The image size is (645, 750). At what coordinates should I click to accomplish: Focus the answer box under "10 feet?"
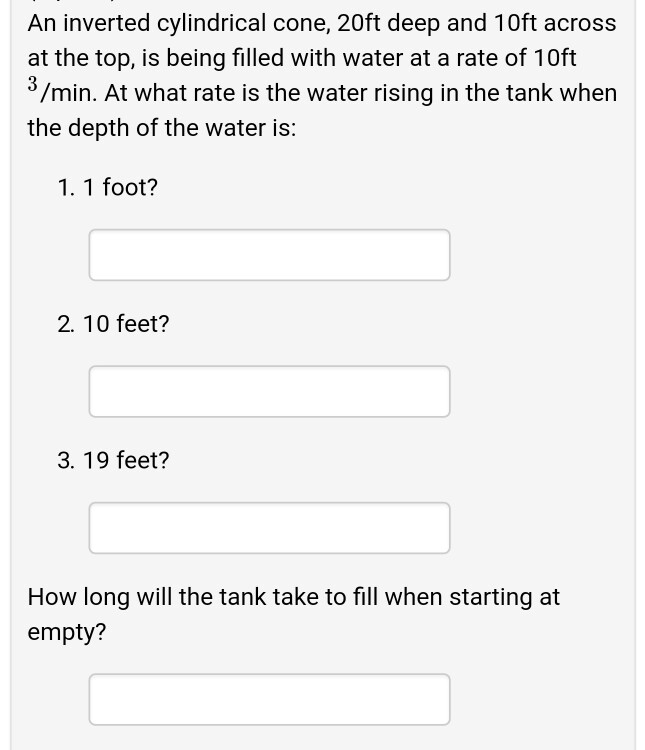269,391
